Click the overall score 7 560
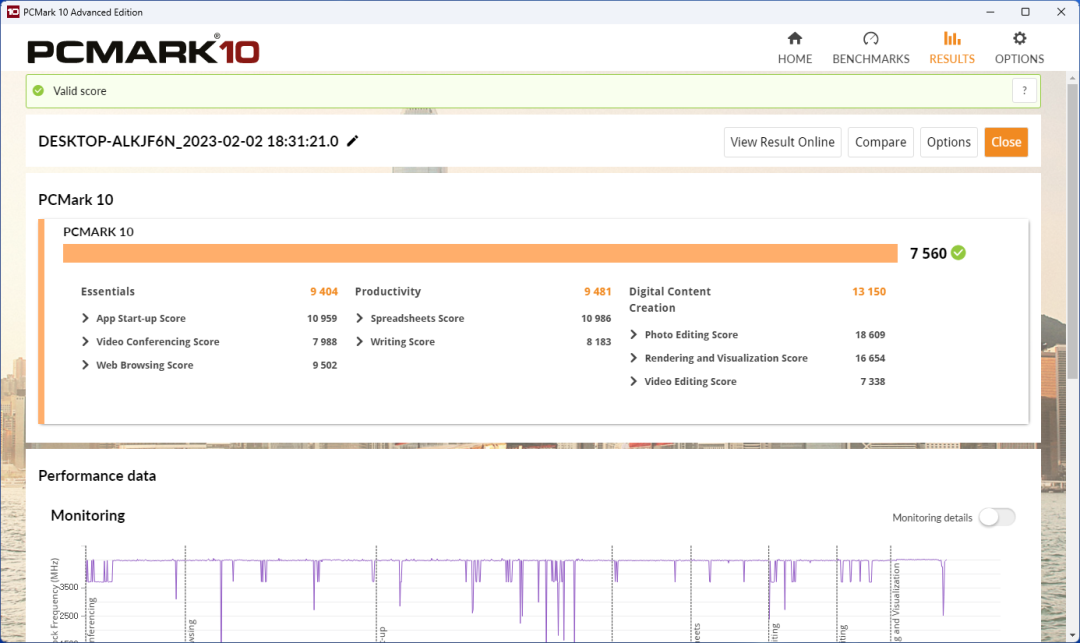Screen dimensions: 1080x643 pyautogui.click(x=928, y=253)
